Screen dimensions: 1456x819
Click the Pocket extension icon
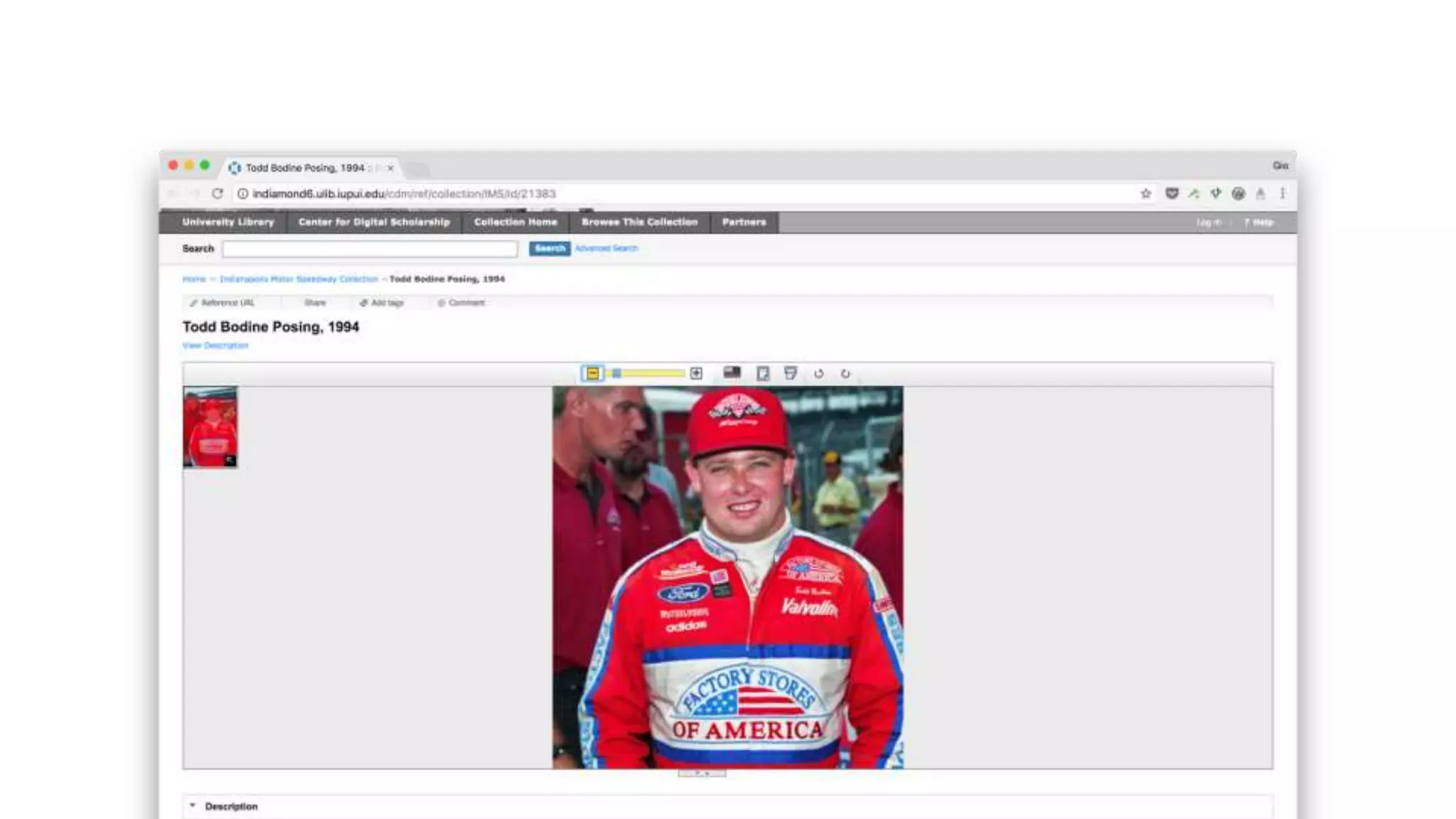[x=1172, y=193]
